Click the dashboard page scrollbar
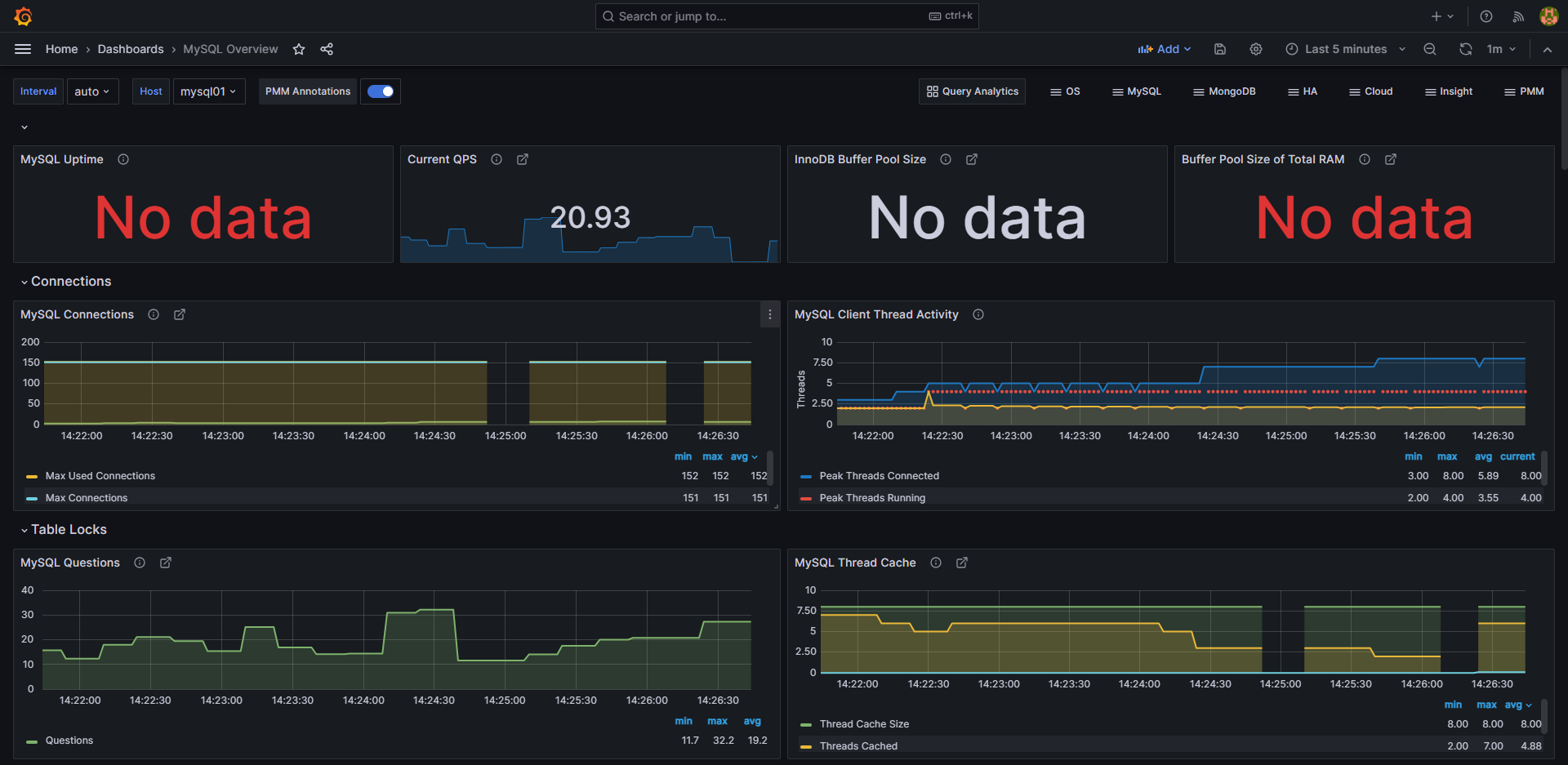 (x=1564, y=118)
